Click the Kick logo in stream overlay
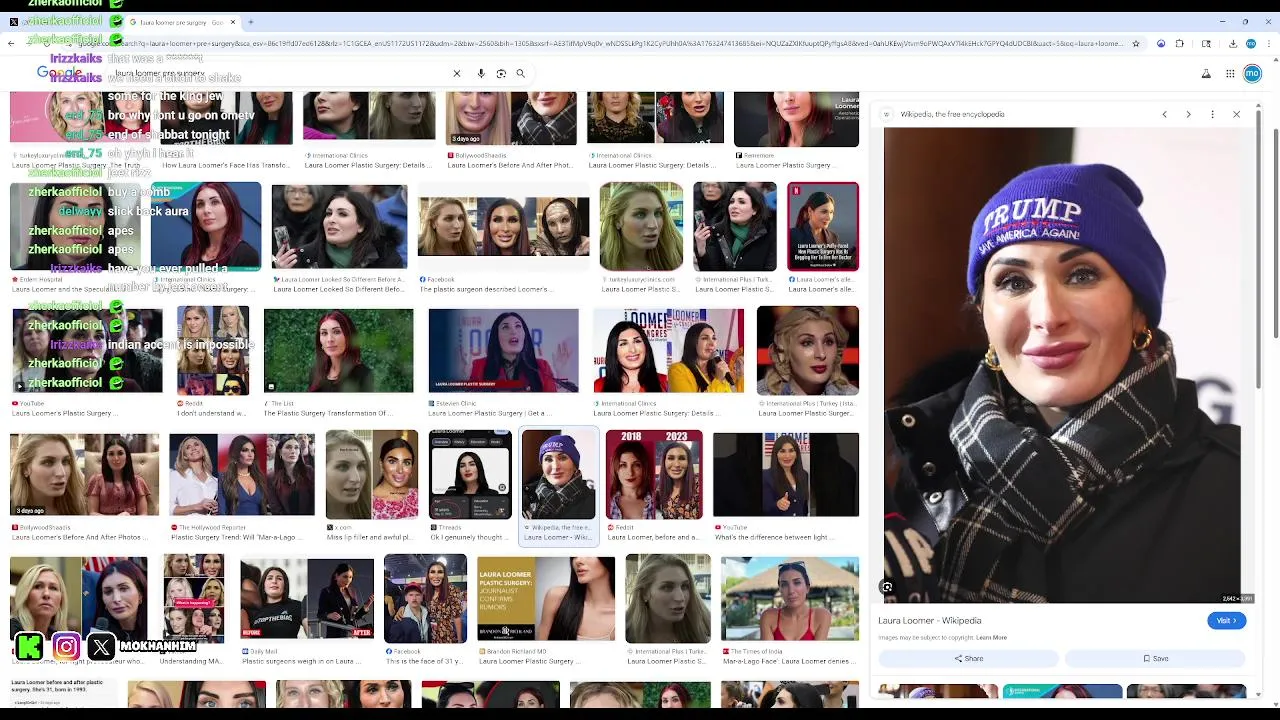Image resolution: width=1280 pixels, height=720 pixels. click(x=29, y=647)
